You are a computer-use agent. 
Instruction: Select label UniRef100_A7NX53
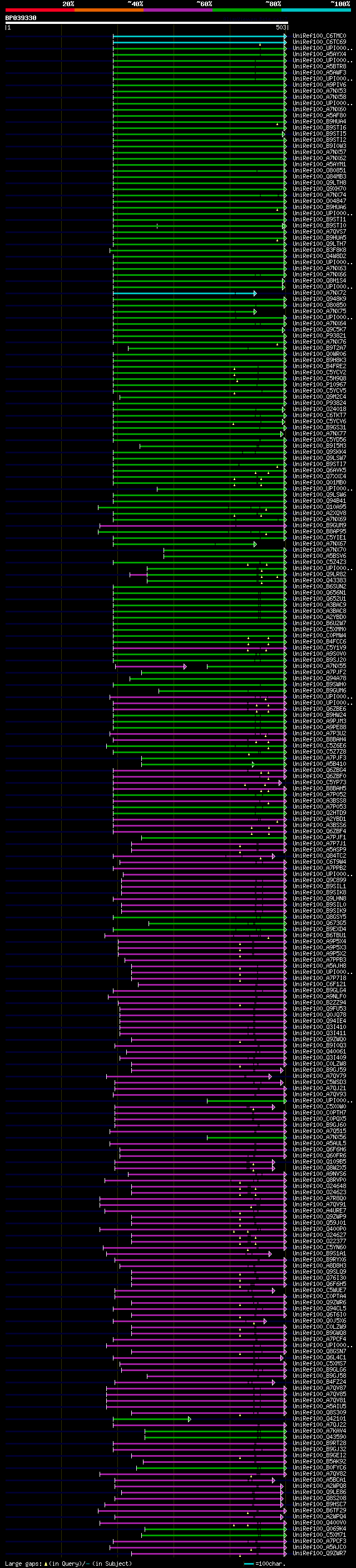click(x=319, y=91)
